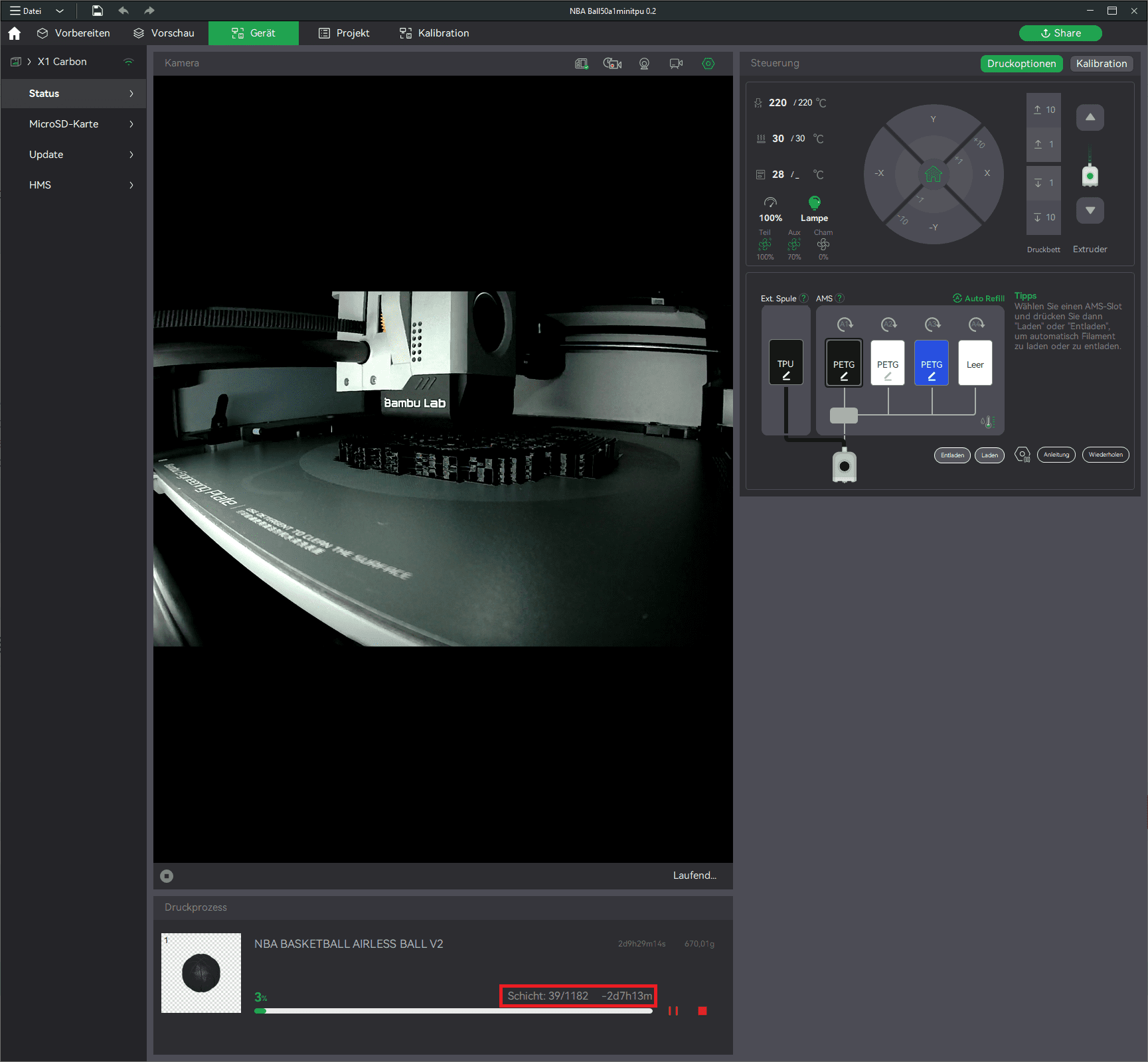Click Auto Refill indicator

(979, 298)
